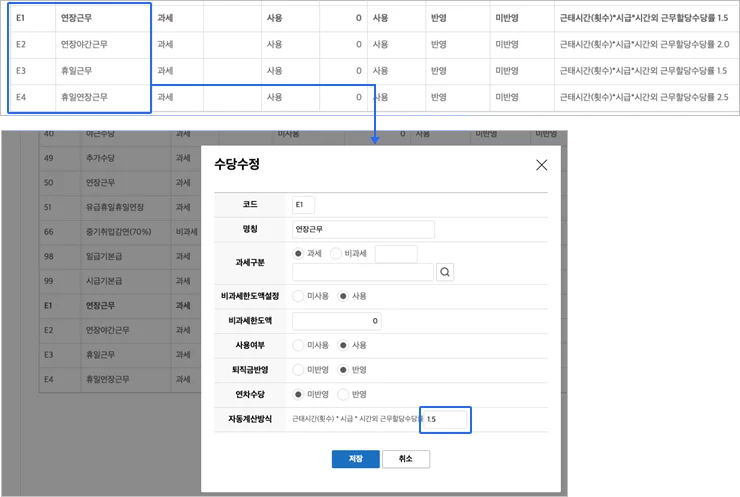
Task: Click the 코드 input field containing E1
Action: pos(303,204)
